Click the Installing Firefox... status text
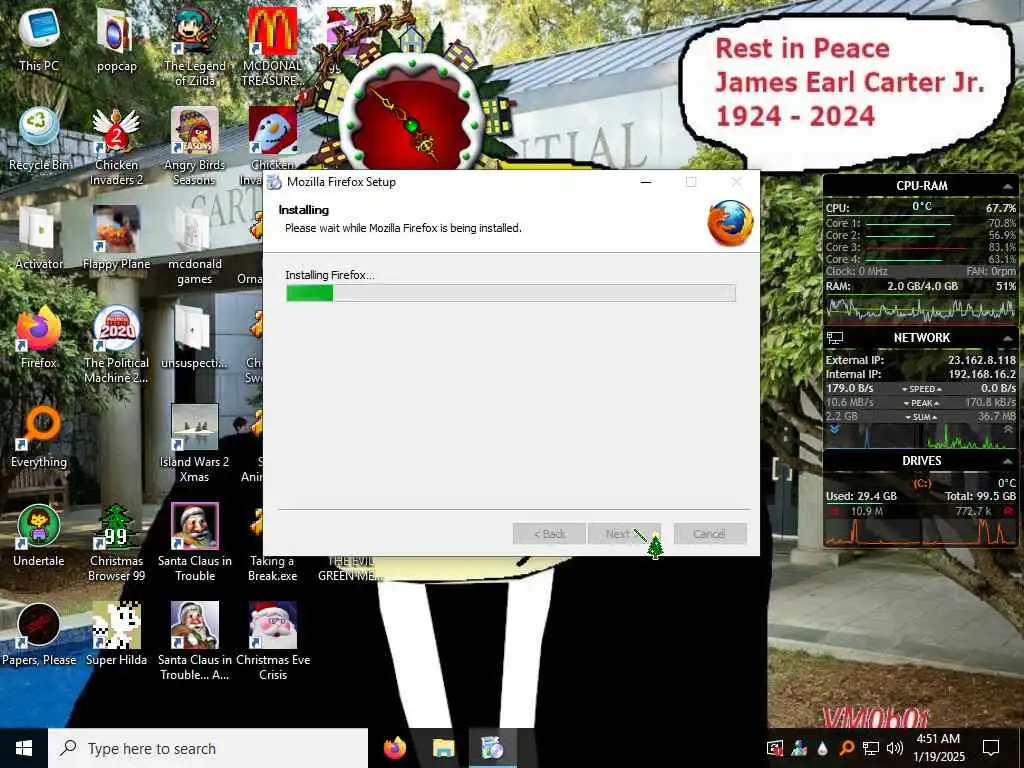 click(x=330, y=275)
